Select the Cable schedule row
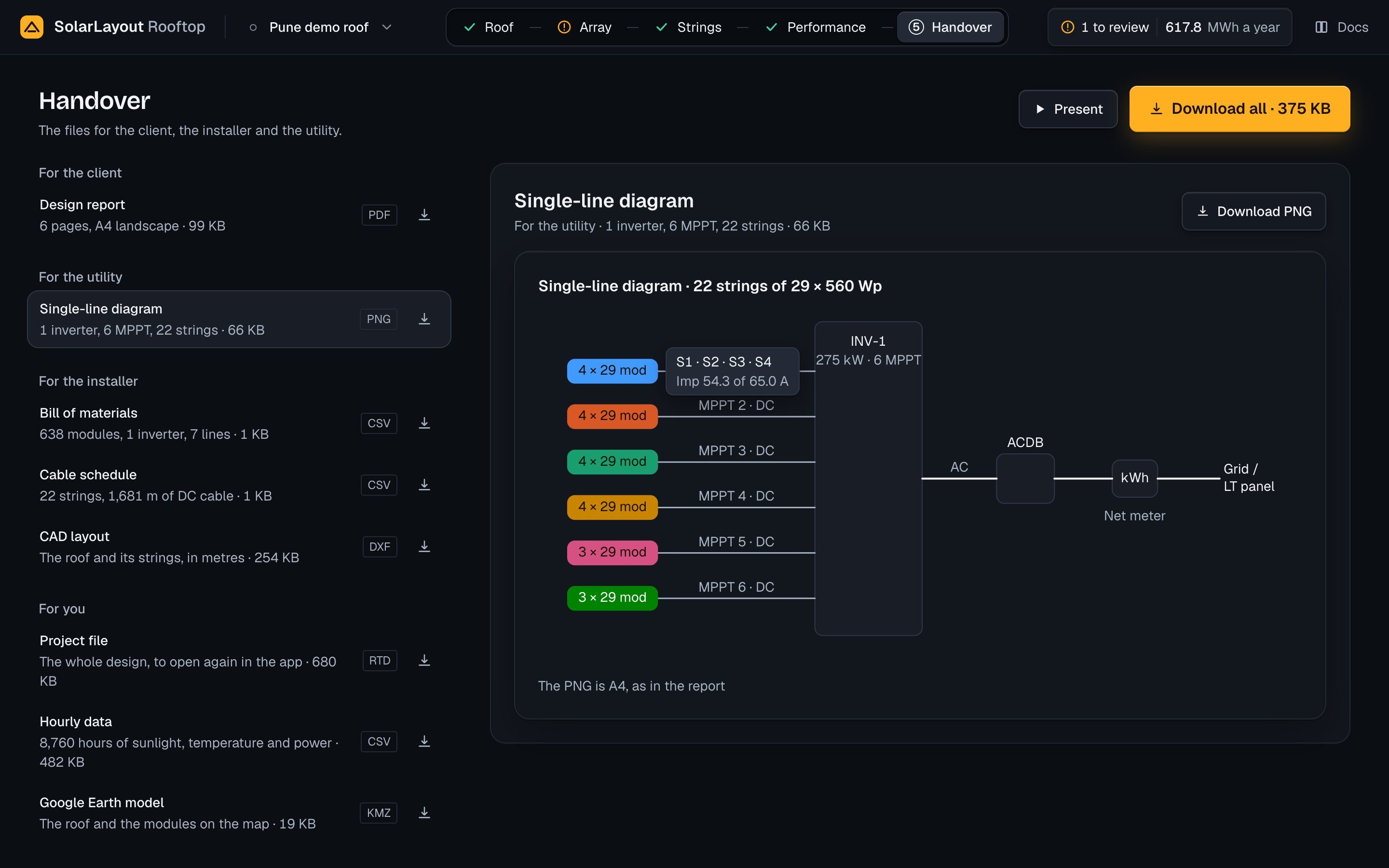This screenshot has height=868, width=1389. (239, 485)
